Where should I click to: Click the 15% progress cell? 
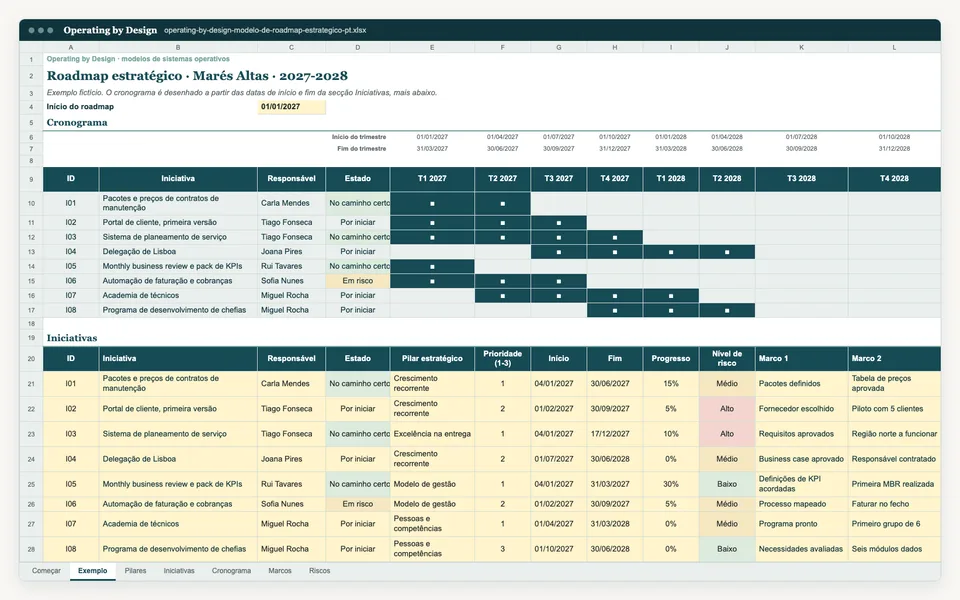(671, 384)
